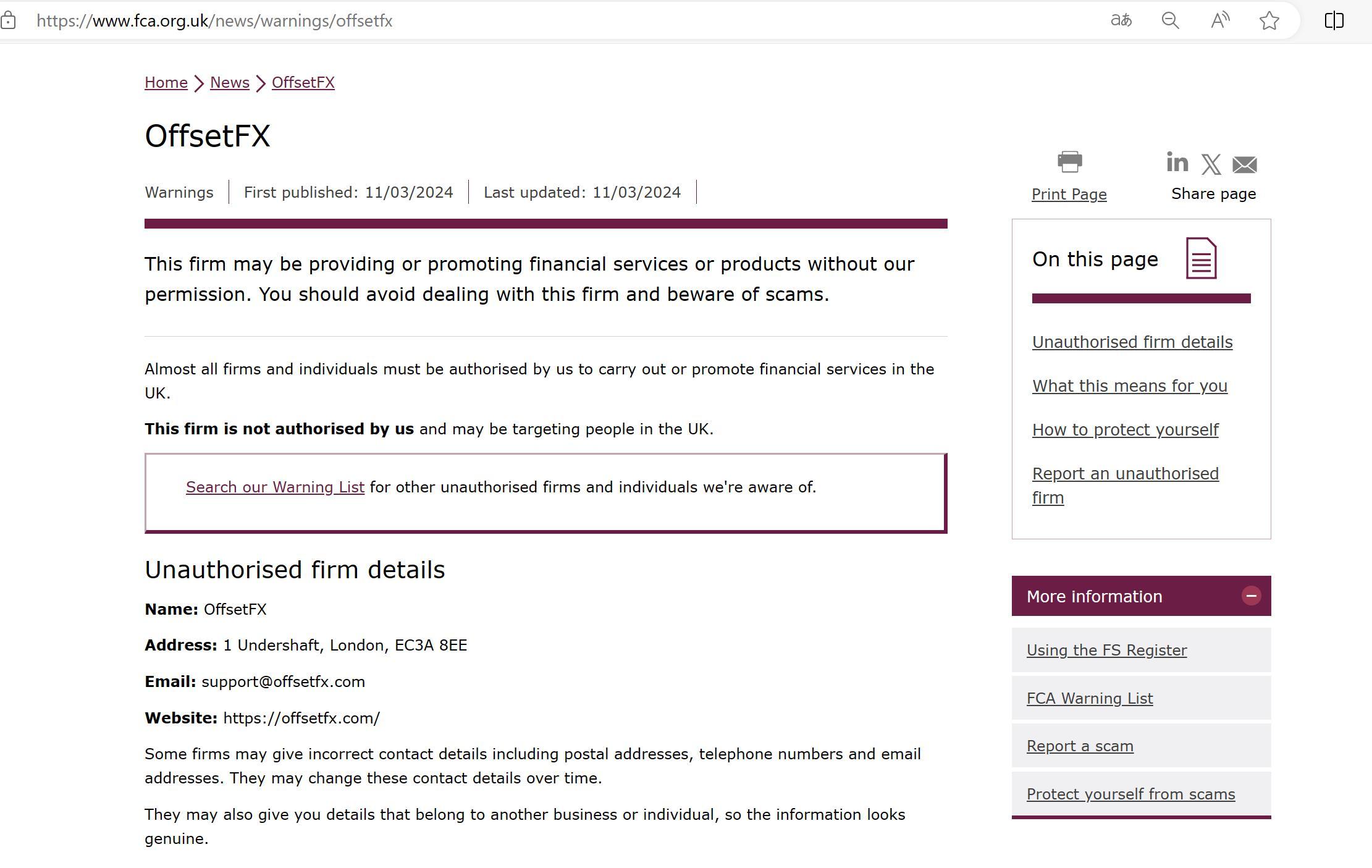Open Search our Warning List link
1372x868 pixels.
[x=275, y=487]
